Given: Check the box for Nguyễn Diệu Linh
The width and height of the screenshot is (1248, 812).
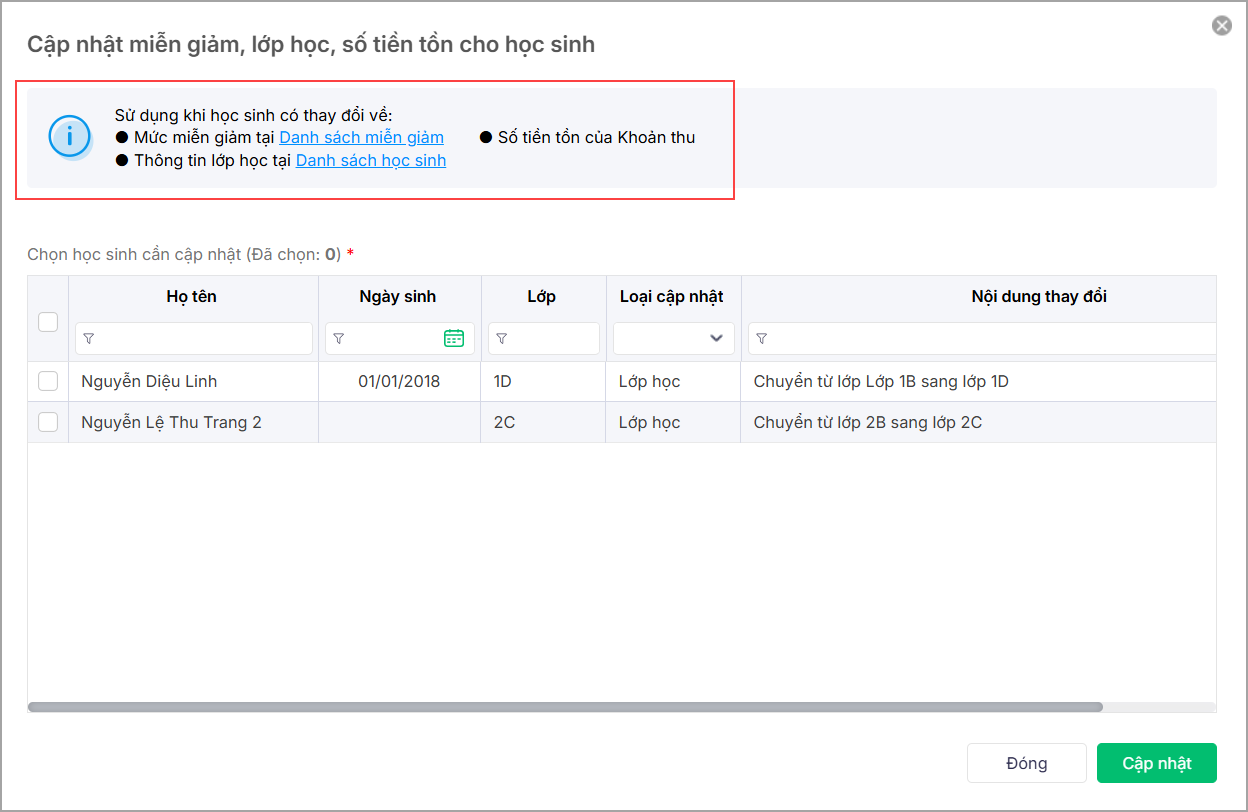Looking at the screenshot, I should click(x=48, y=381).
